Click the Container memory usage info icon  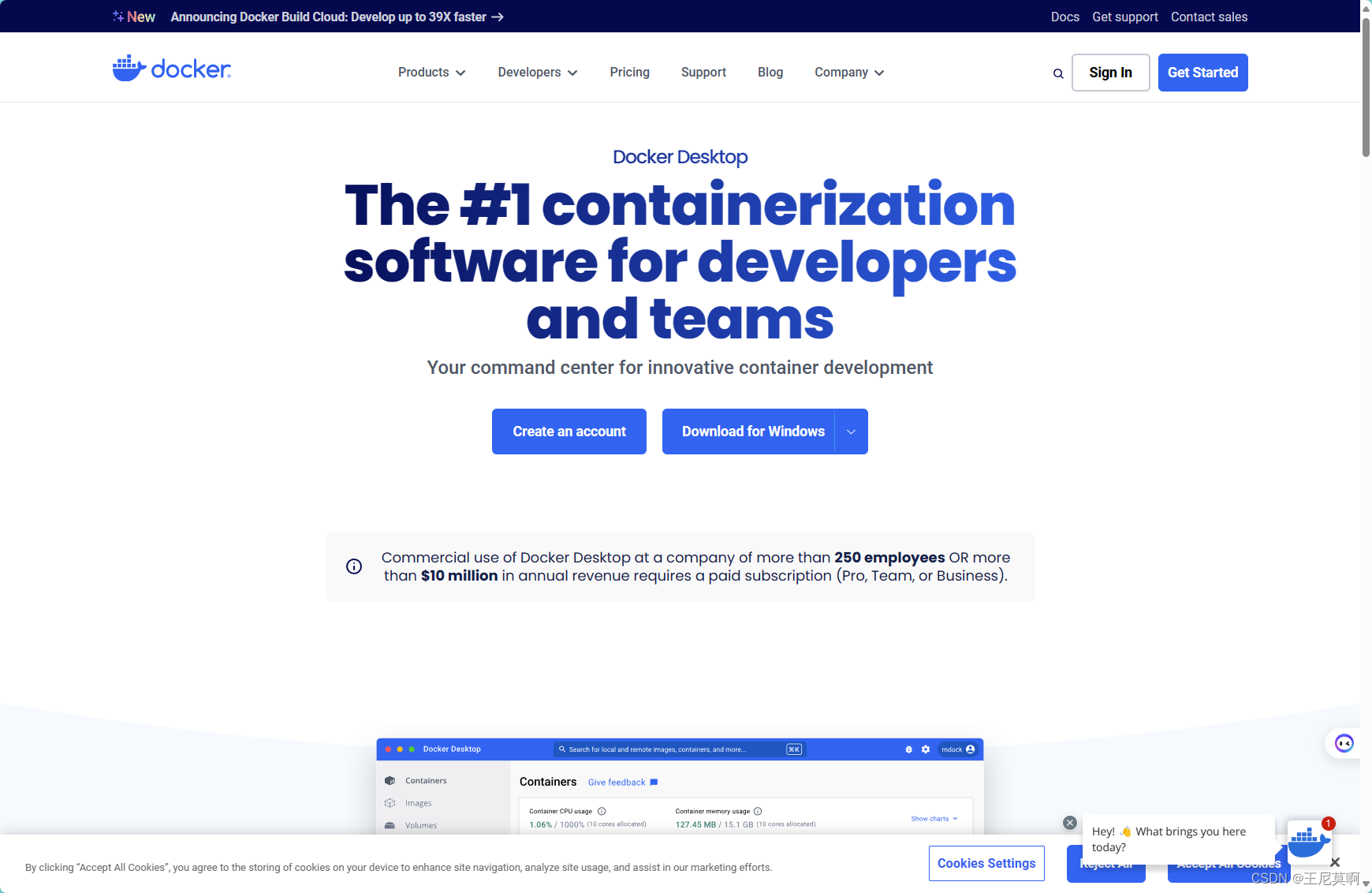click(x=758, y=811)
